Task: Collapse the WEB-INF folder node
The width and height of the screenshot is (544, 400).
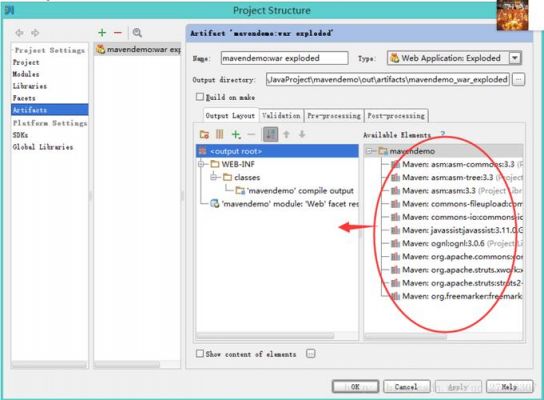Action: click(x=201, y=164)
